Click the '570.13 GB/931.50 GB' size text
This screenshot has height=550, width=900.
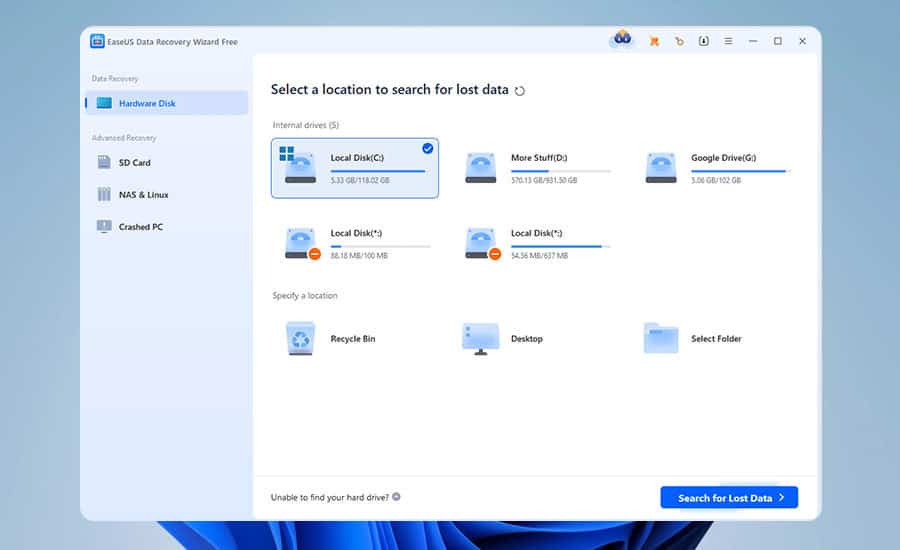(544, 180)
